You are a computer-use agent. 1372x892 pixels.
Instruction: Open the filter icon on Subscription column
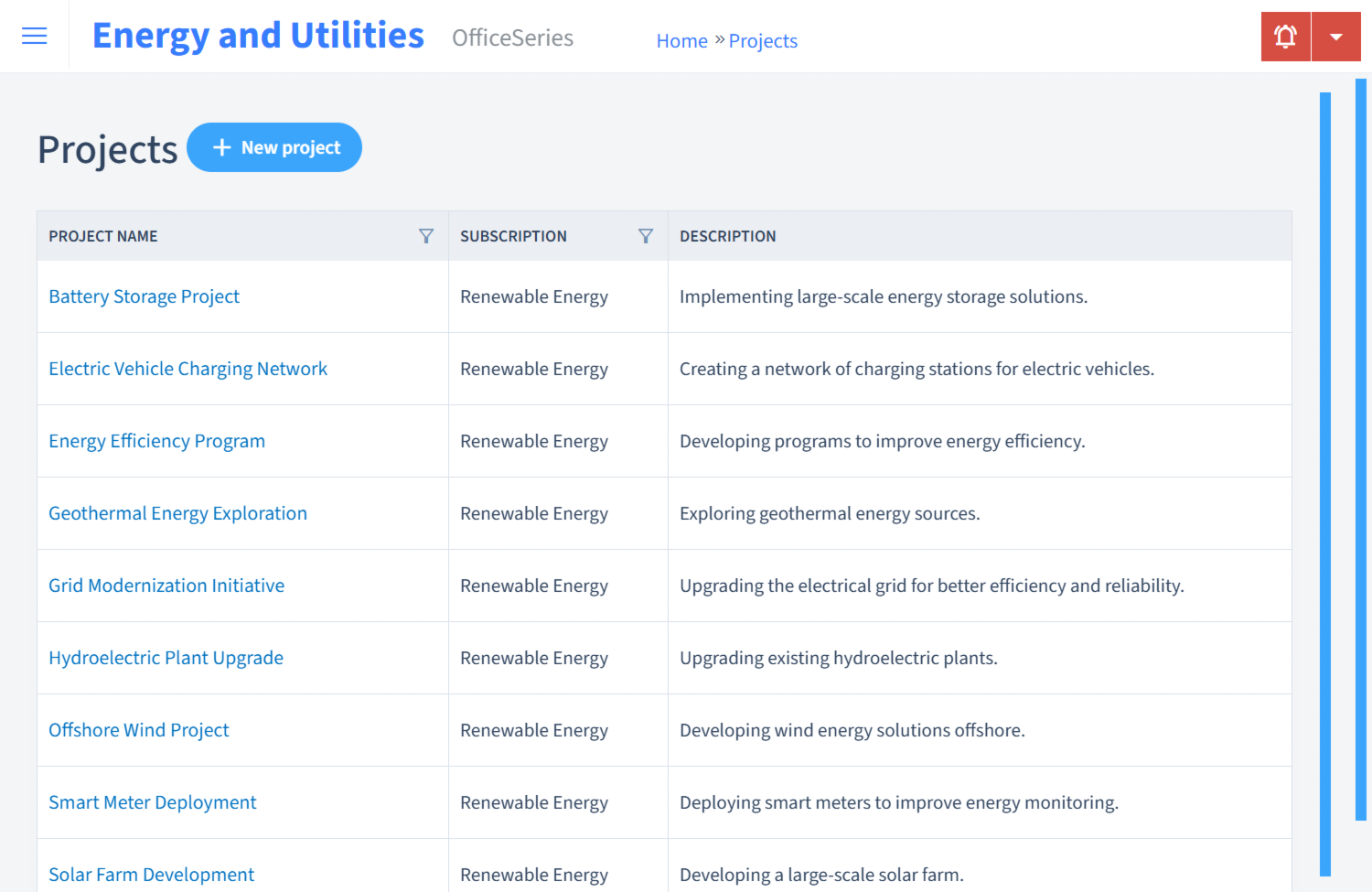click(647, 236)
